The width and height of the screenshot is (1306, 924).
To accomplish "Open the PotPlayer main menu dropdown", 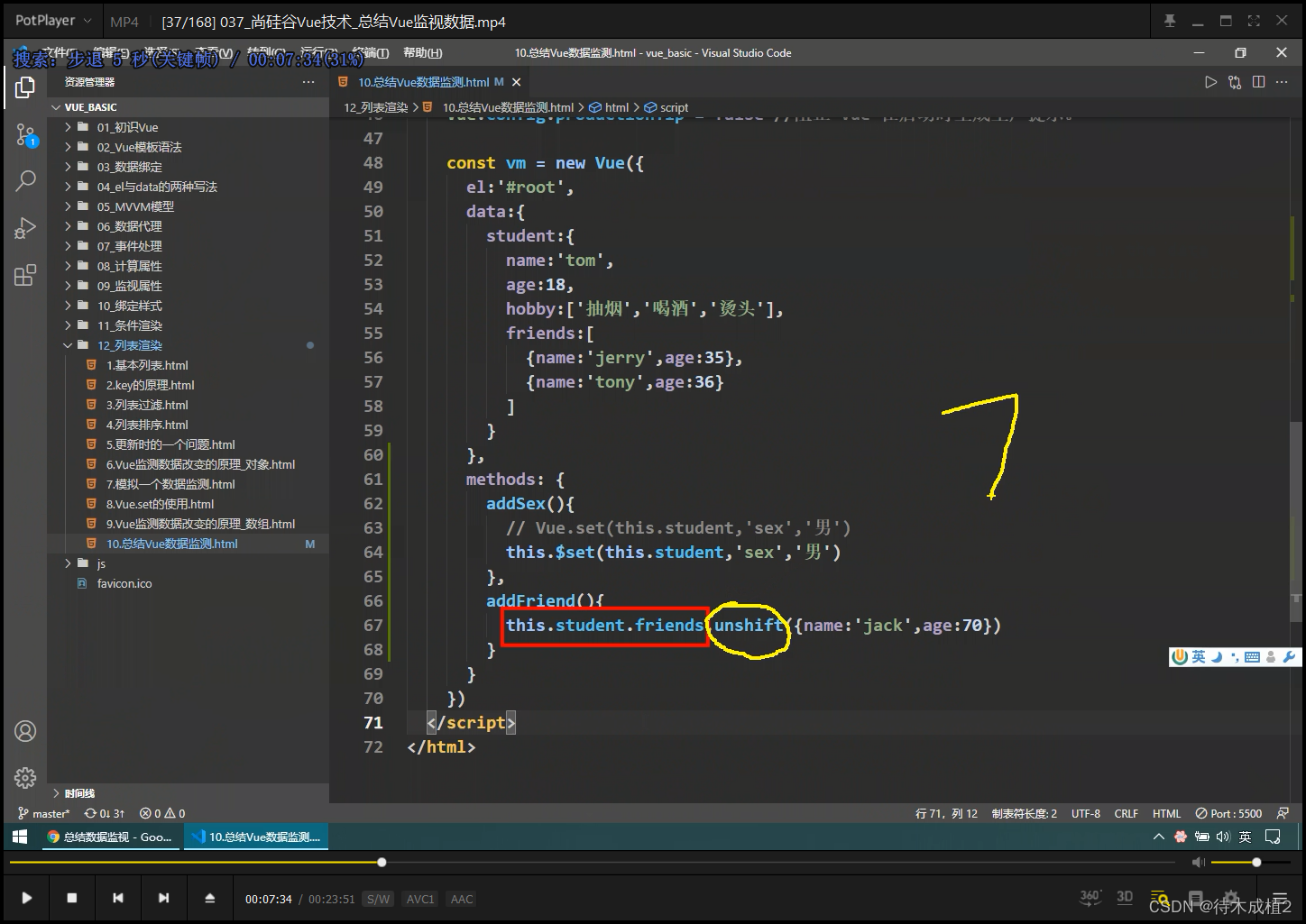I will (x=54, y=20).
